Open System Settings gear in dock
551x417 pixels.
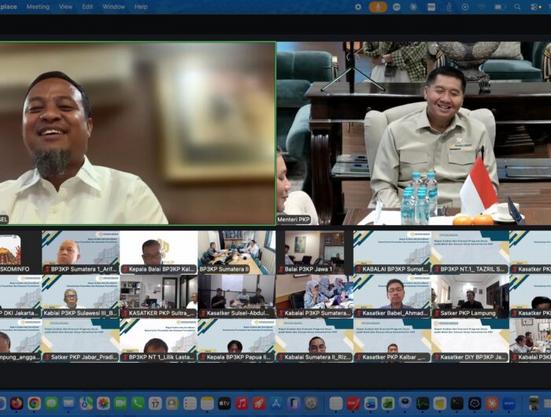point(311,403)
